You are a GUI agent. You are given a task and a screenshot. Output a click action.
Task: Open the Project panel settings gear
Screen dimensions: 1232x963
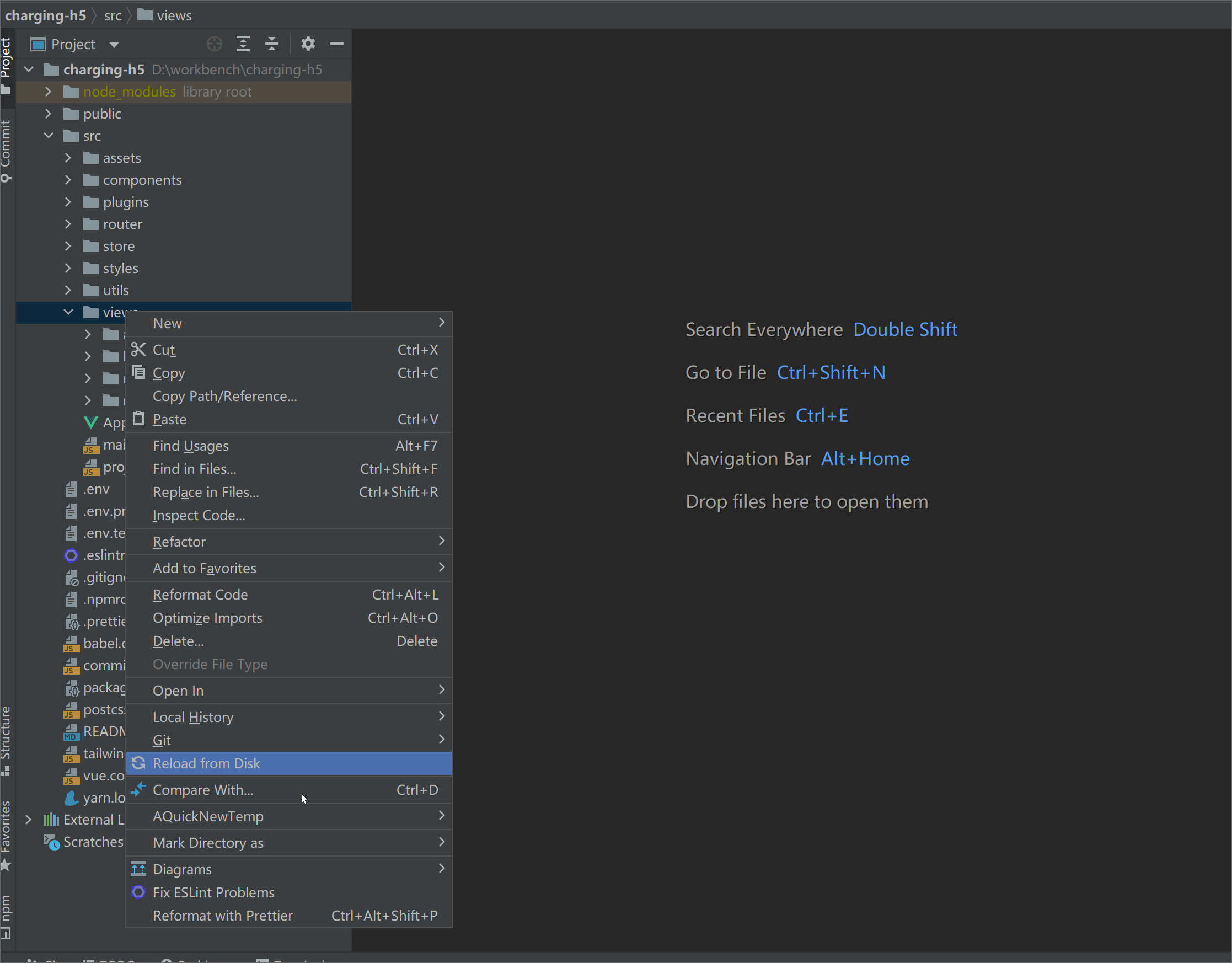(x=308, y=44)
